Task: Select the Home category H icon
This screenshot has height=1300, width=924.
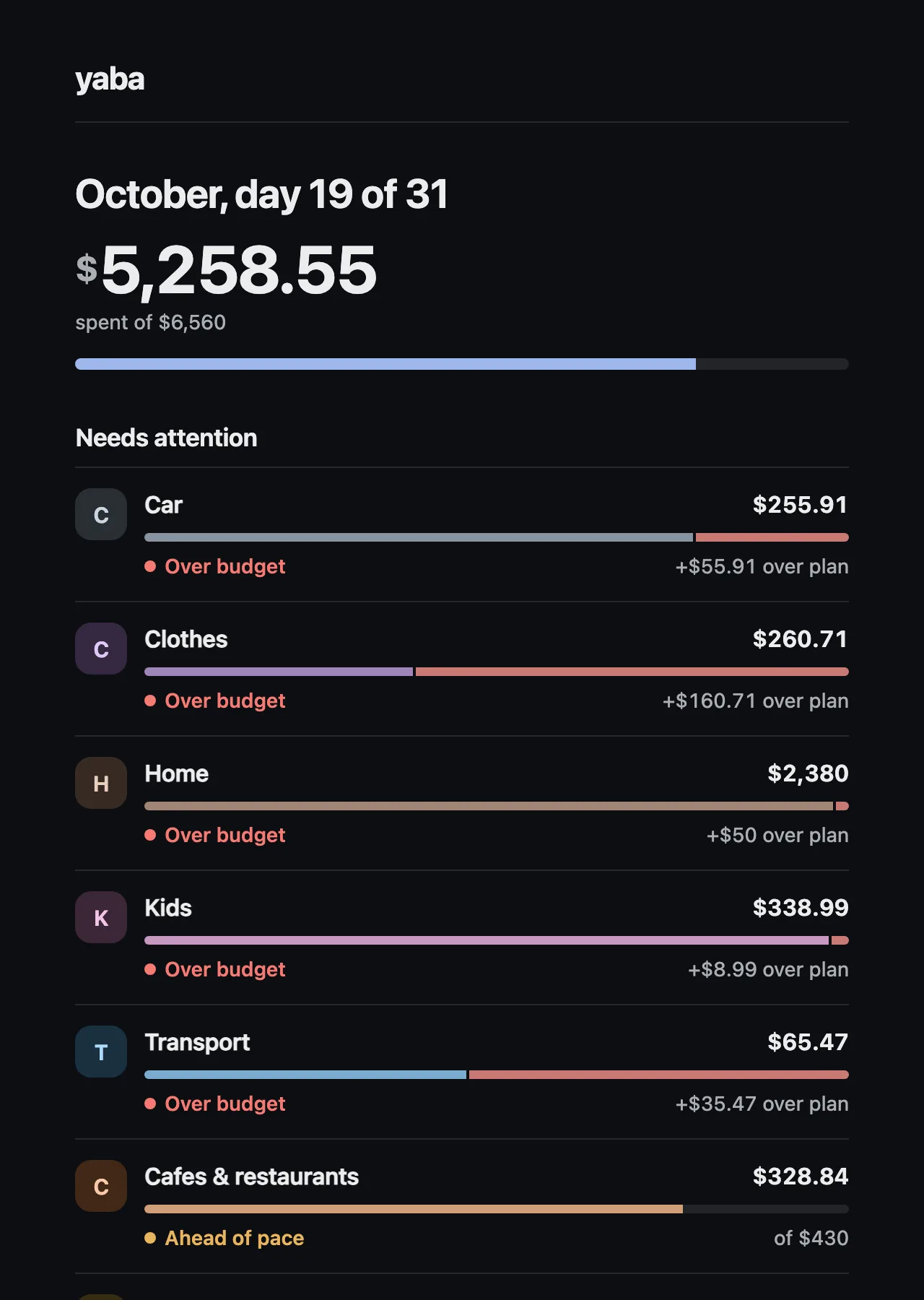Action: (x=101, y=783)
